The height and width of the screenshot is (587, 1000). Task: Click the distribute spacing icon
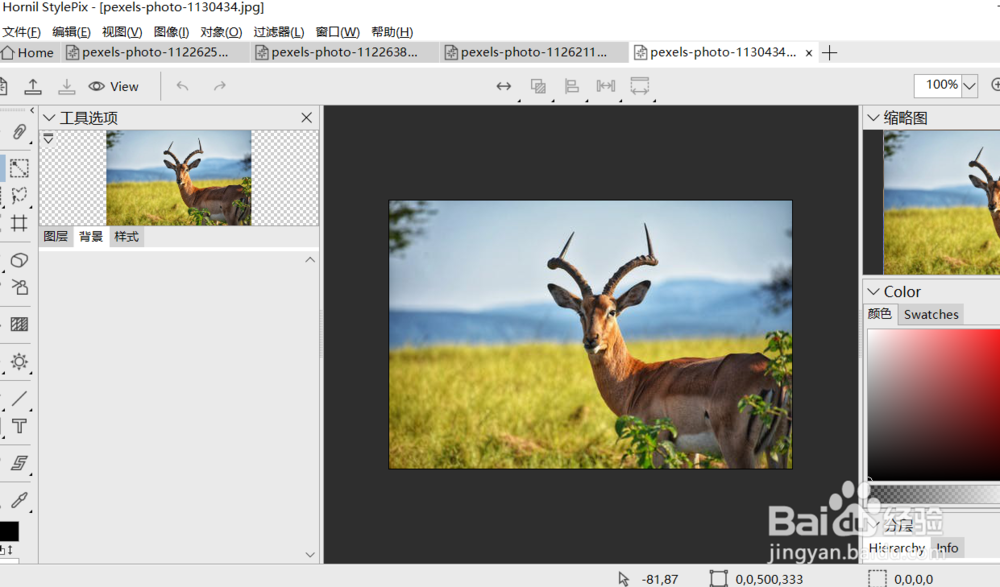605,86
